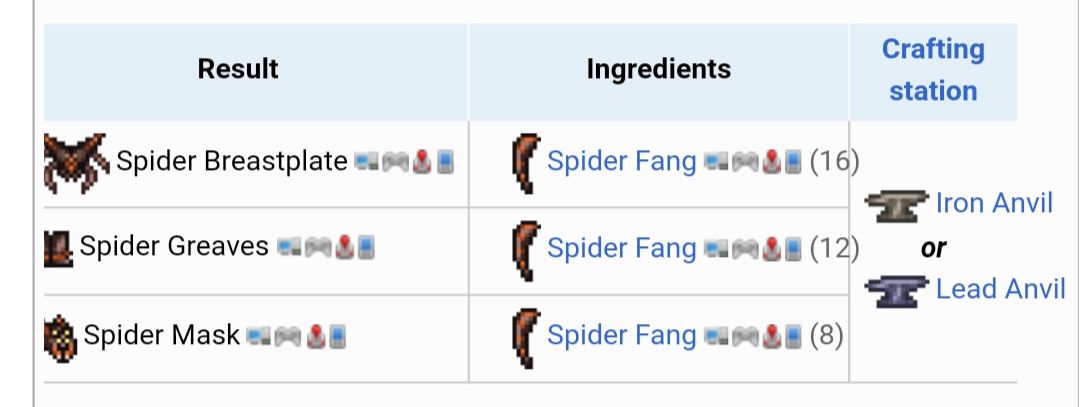Click the Spider Greaves item icon

click(60, 247)
